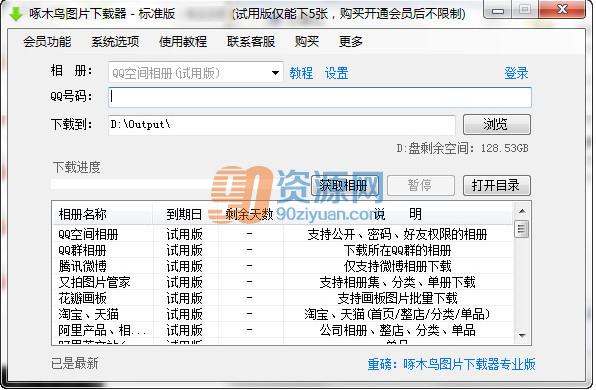The width and height of the screenshot is (596, 390).
Task: Open the 系统选项 menu
Action: click(115, 41)
